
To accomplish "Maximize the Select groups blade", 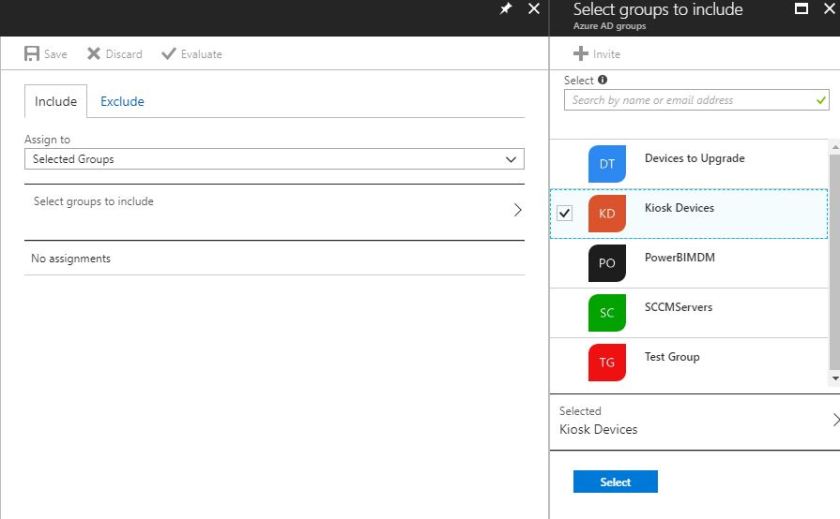I will click(801, 9).
